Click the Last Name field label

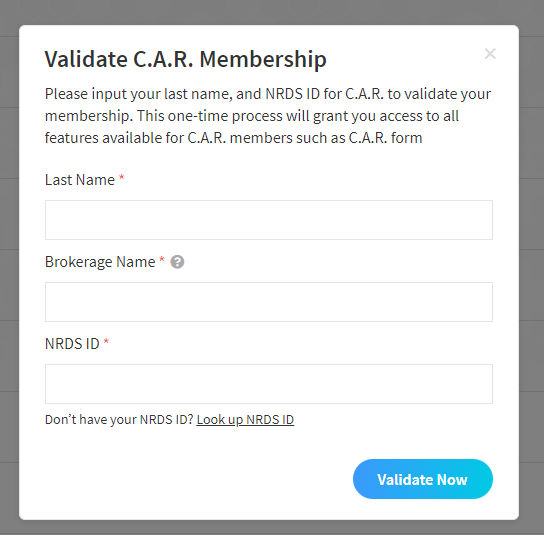(80, 180)
